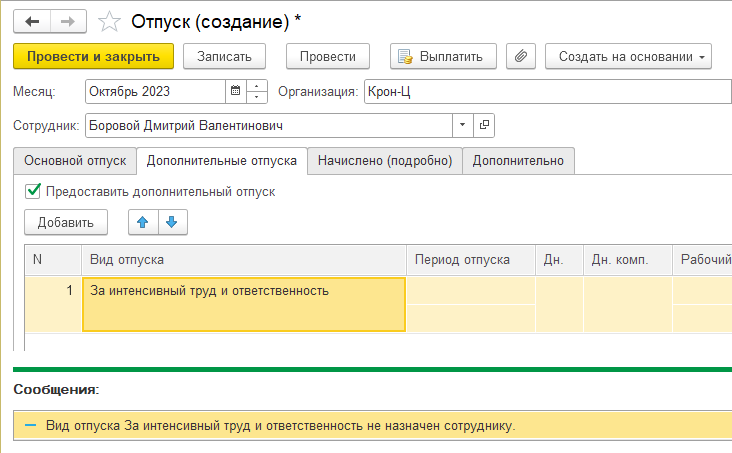Viewport: 732px width, 453px height.
Task: Open the Начислено (подробно) tab
Action: [385, 160]
